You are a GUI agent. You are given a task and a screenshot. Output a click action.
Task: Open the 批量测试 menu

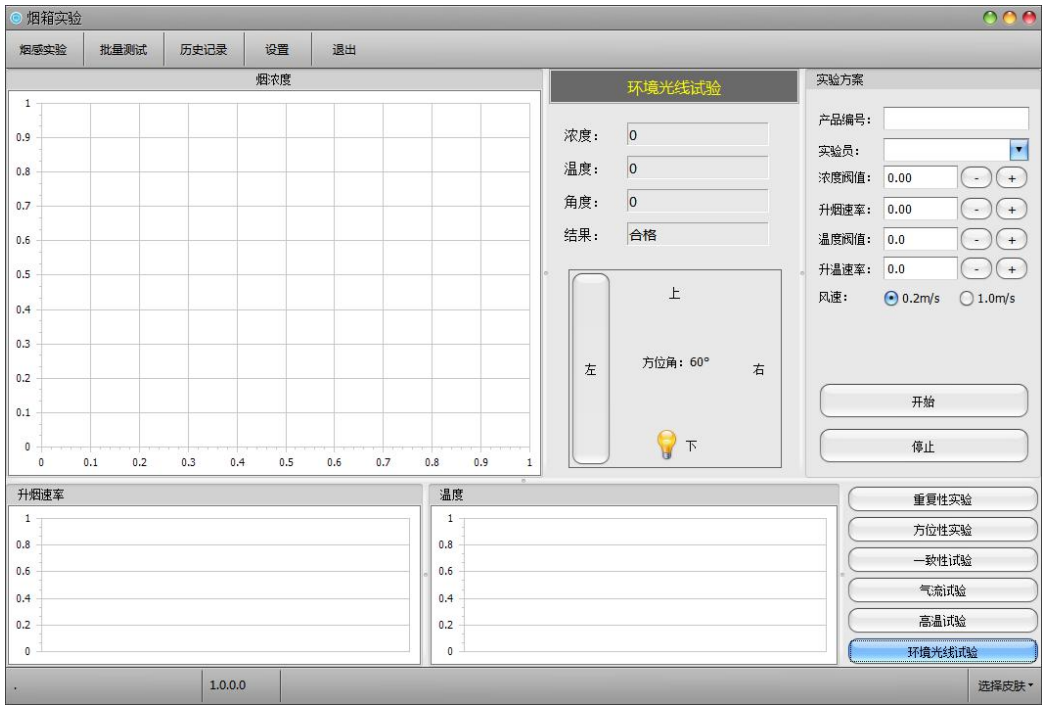pos(123,50)
